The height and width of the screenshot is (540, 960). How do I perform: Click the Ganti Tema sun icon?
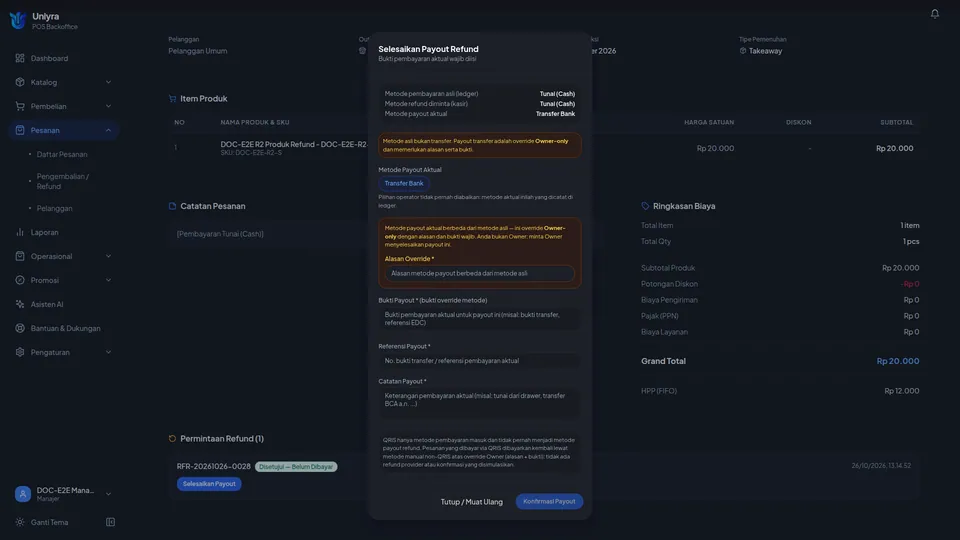pos(20,522)
